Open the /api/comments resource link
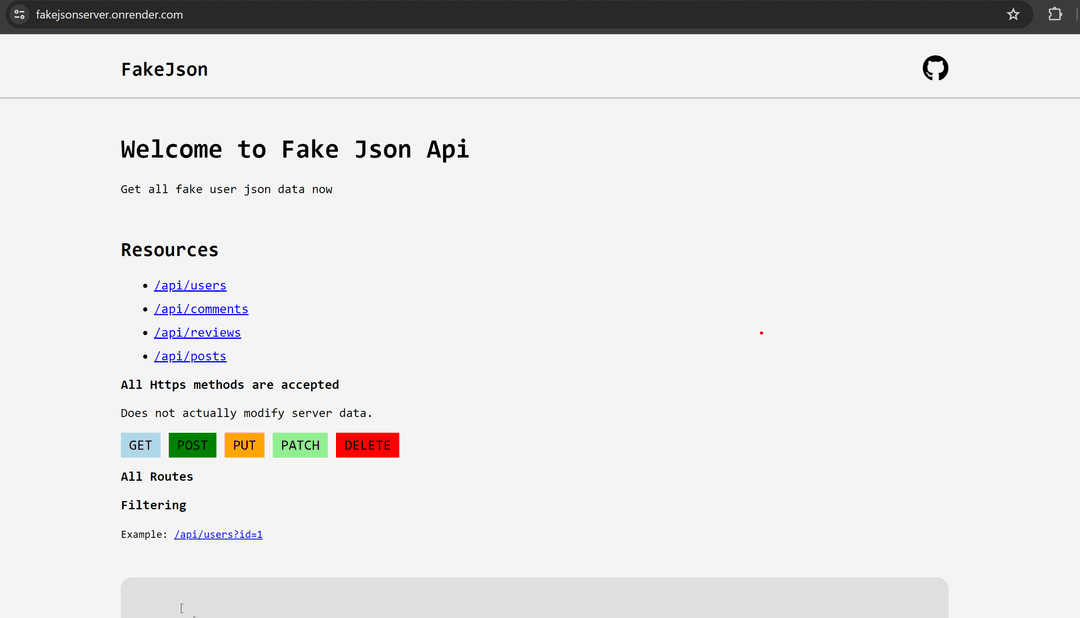 [201, 309]
